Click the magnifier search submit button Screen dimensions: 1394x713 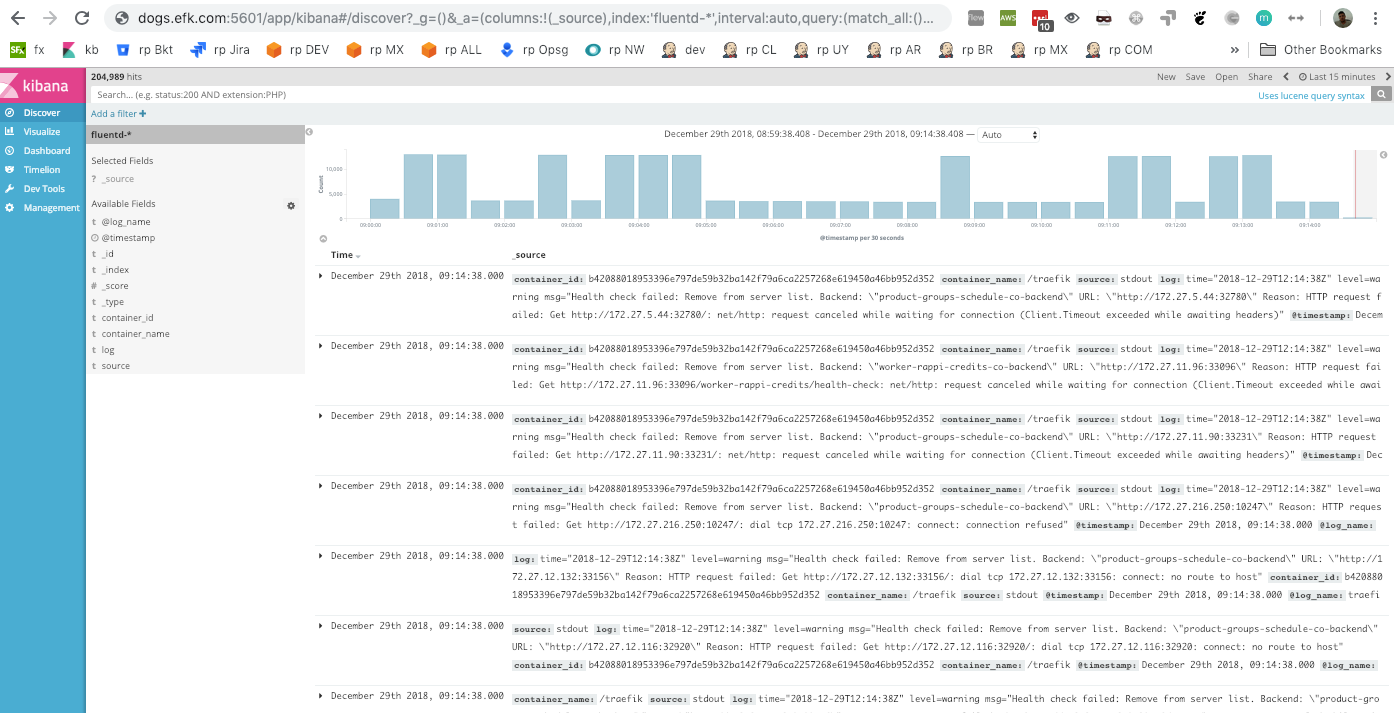pyautogui.click(x=1381, y=94)
